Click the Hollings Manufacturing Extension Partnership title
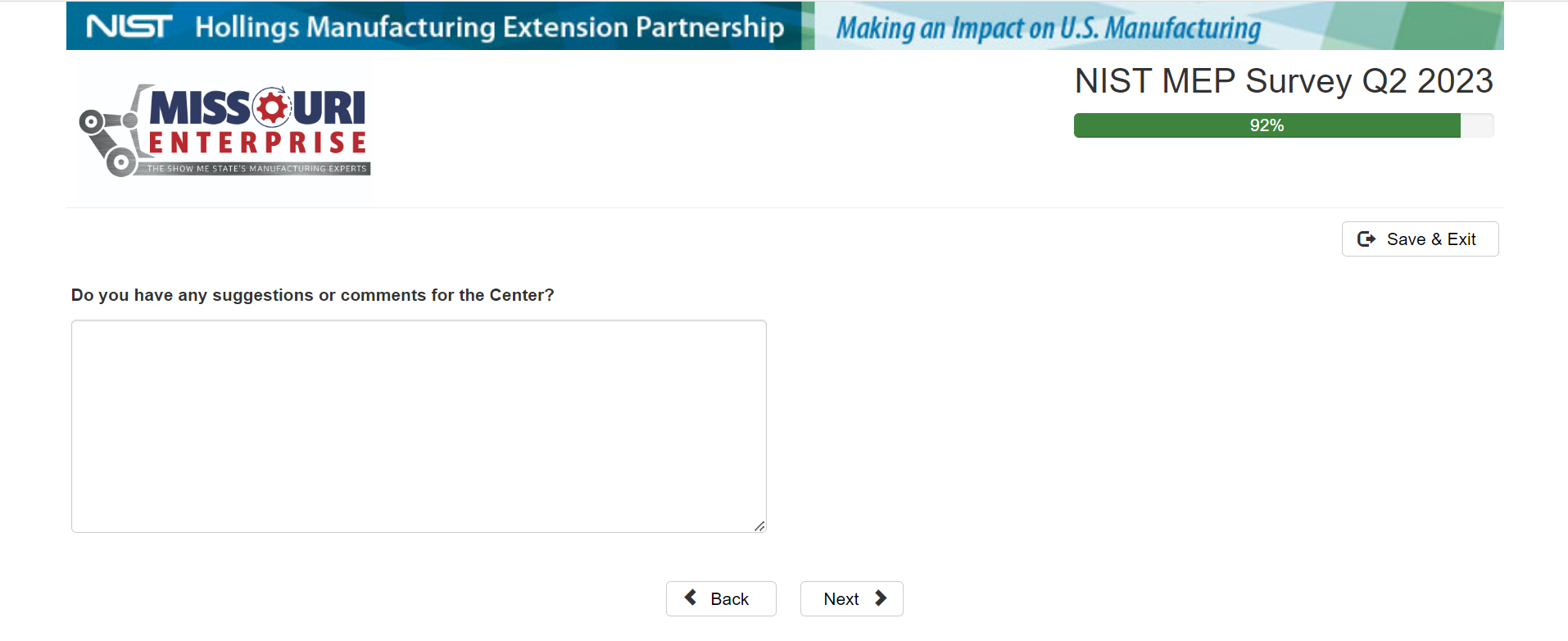 (489, 27)
